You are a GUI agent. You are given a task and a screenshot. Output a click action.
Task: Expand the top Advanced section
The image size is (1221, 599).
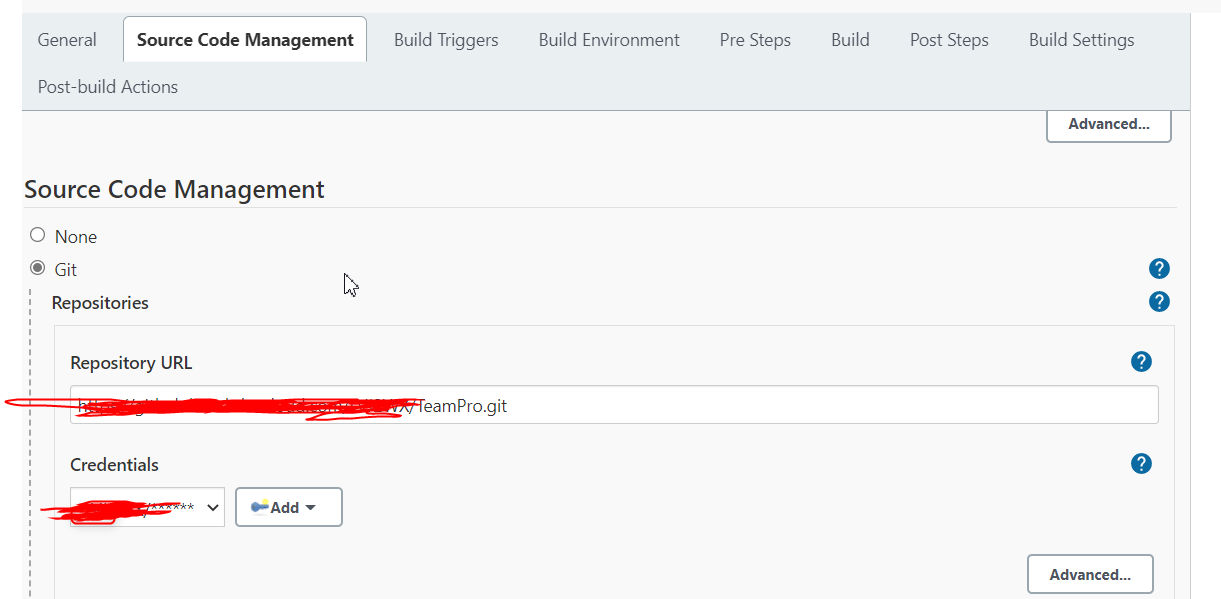pos(1108,124)
